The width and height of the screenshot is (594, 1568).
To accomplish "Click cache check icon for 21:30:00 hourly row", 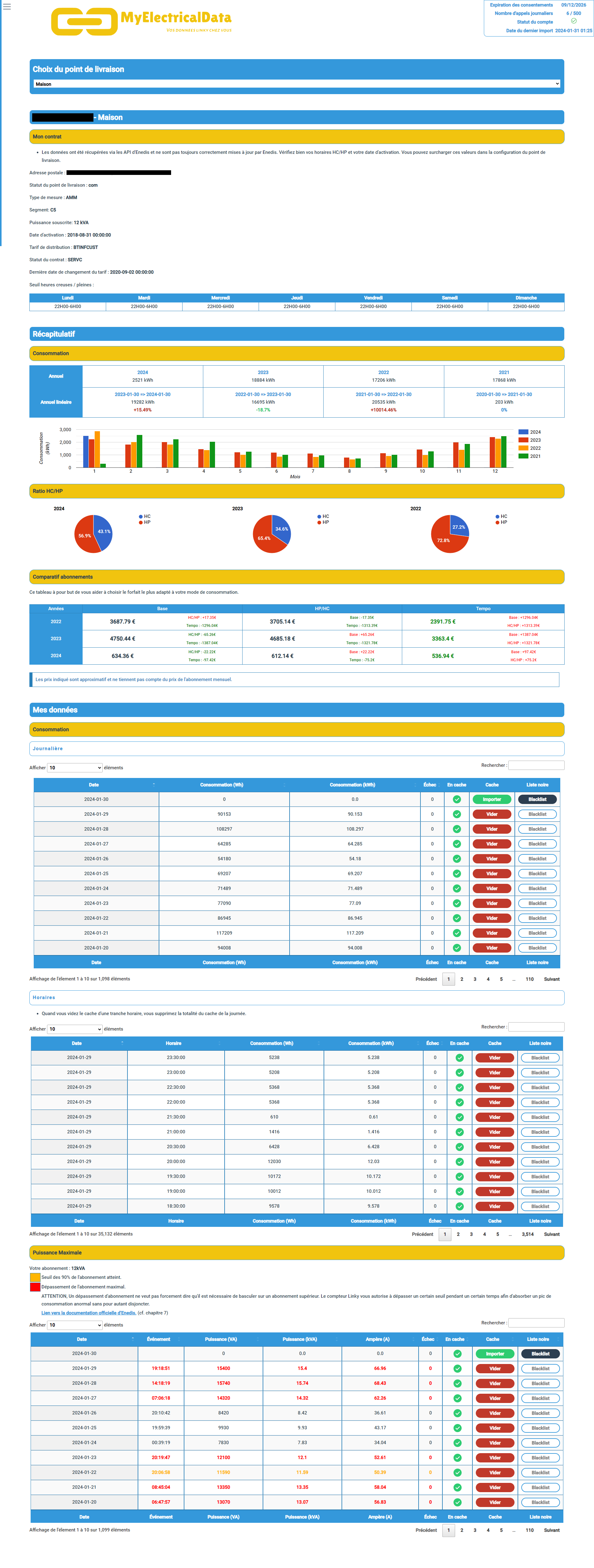I will pyautogui.click(x=459, y=1117).
